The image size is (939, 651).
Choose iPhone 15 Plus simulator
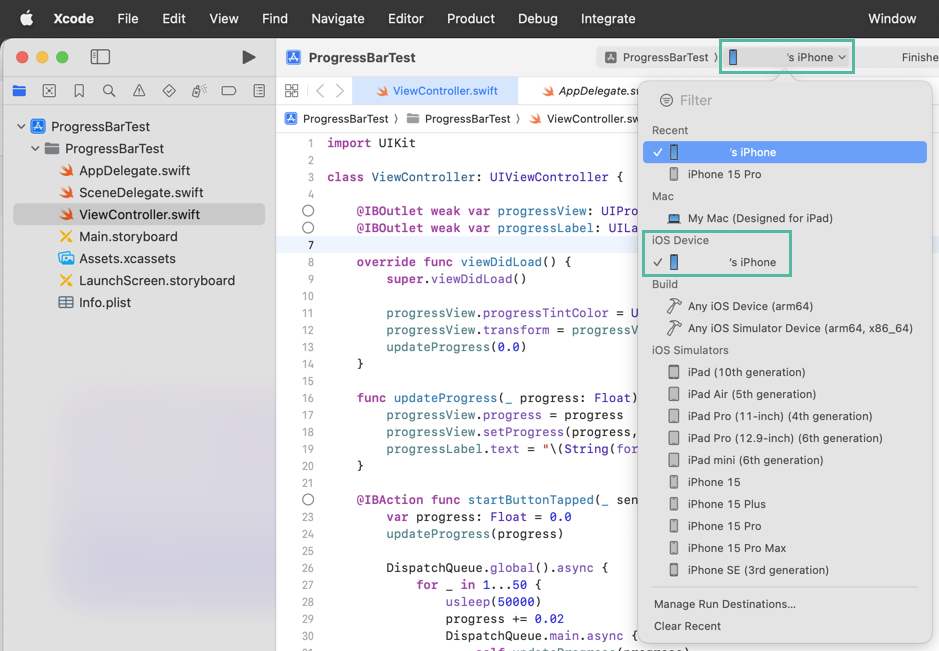tap(784, 504)
